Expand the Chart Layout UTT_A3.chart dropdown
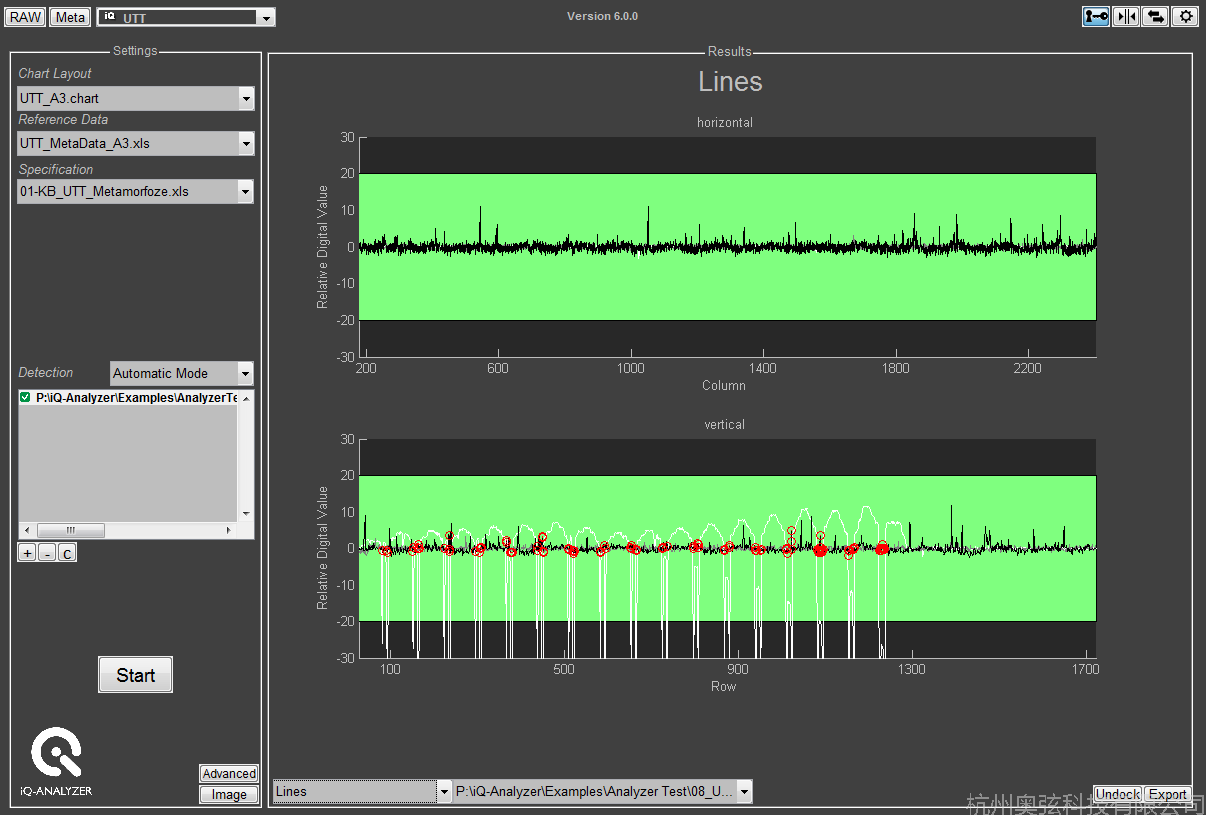Screen dimensions: 1206x815 246,98
